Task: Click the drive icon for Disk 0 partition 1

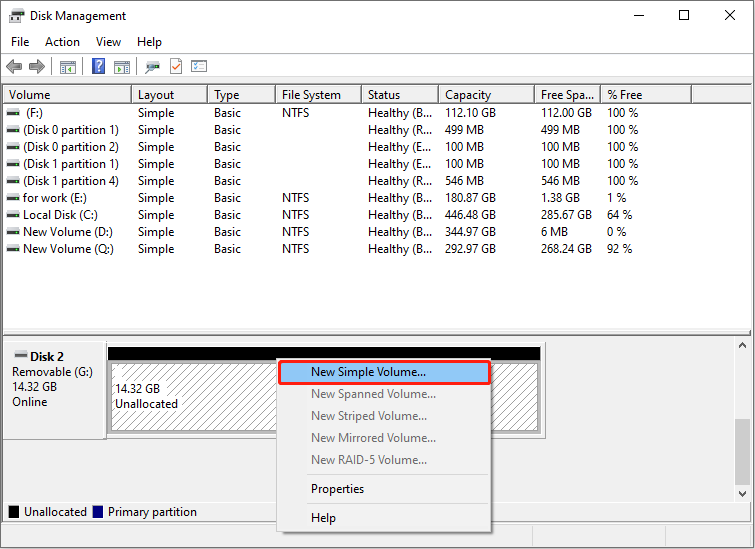Action: [13, 130]
